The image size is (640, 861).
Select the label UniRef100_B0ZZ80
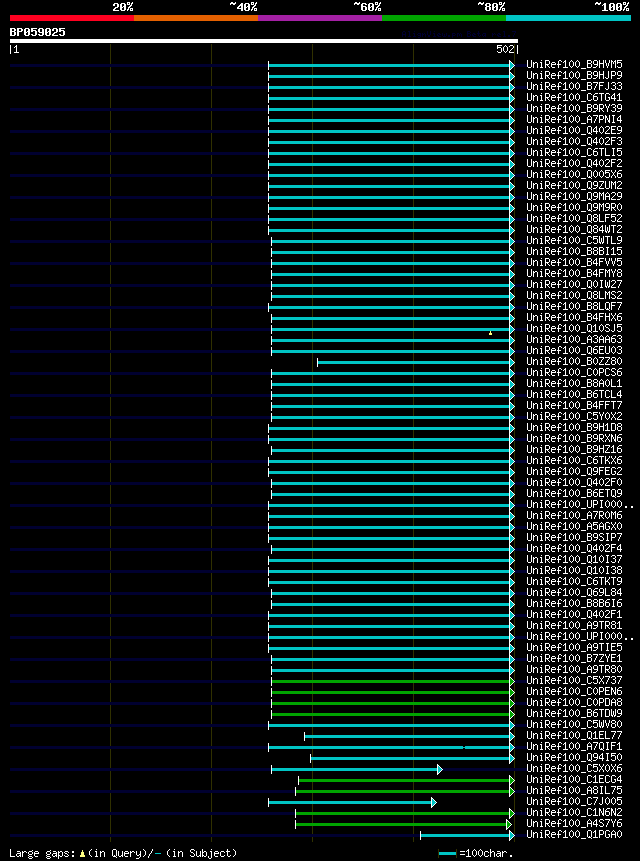(x=574, y=362)
